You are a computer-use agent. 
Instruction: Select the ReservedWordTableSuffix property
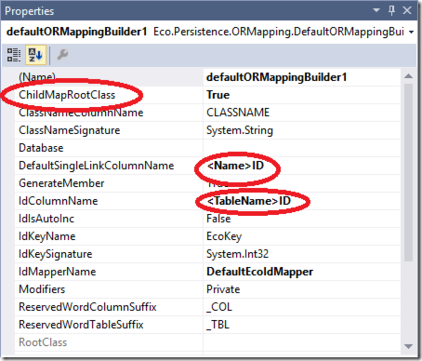coord(109,325)
